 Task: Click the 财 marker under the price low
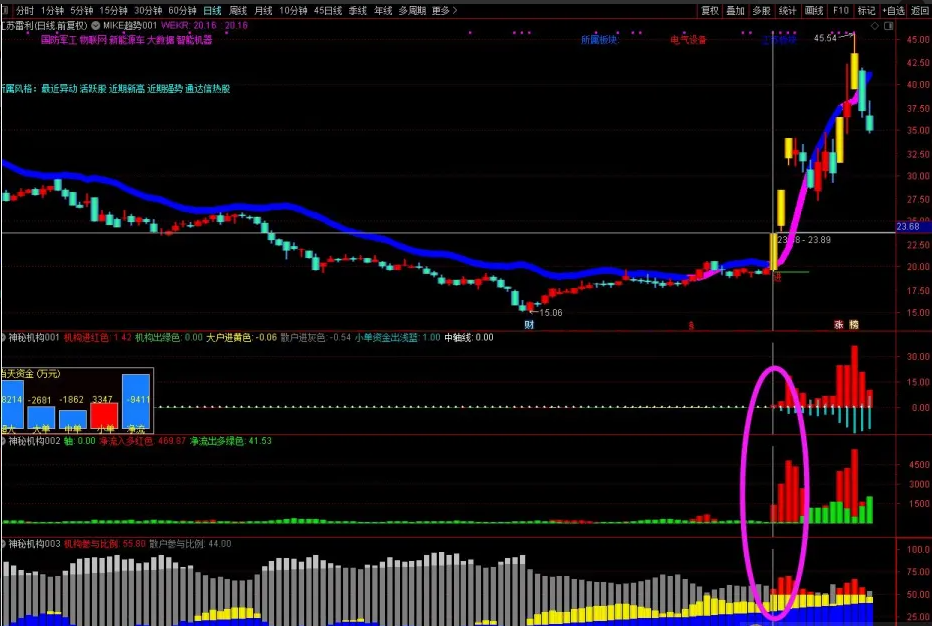tap(528, 325)
